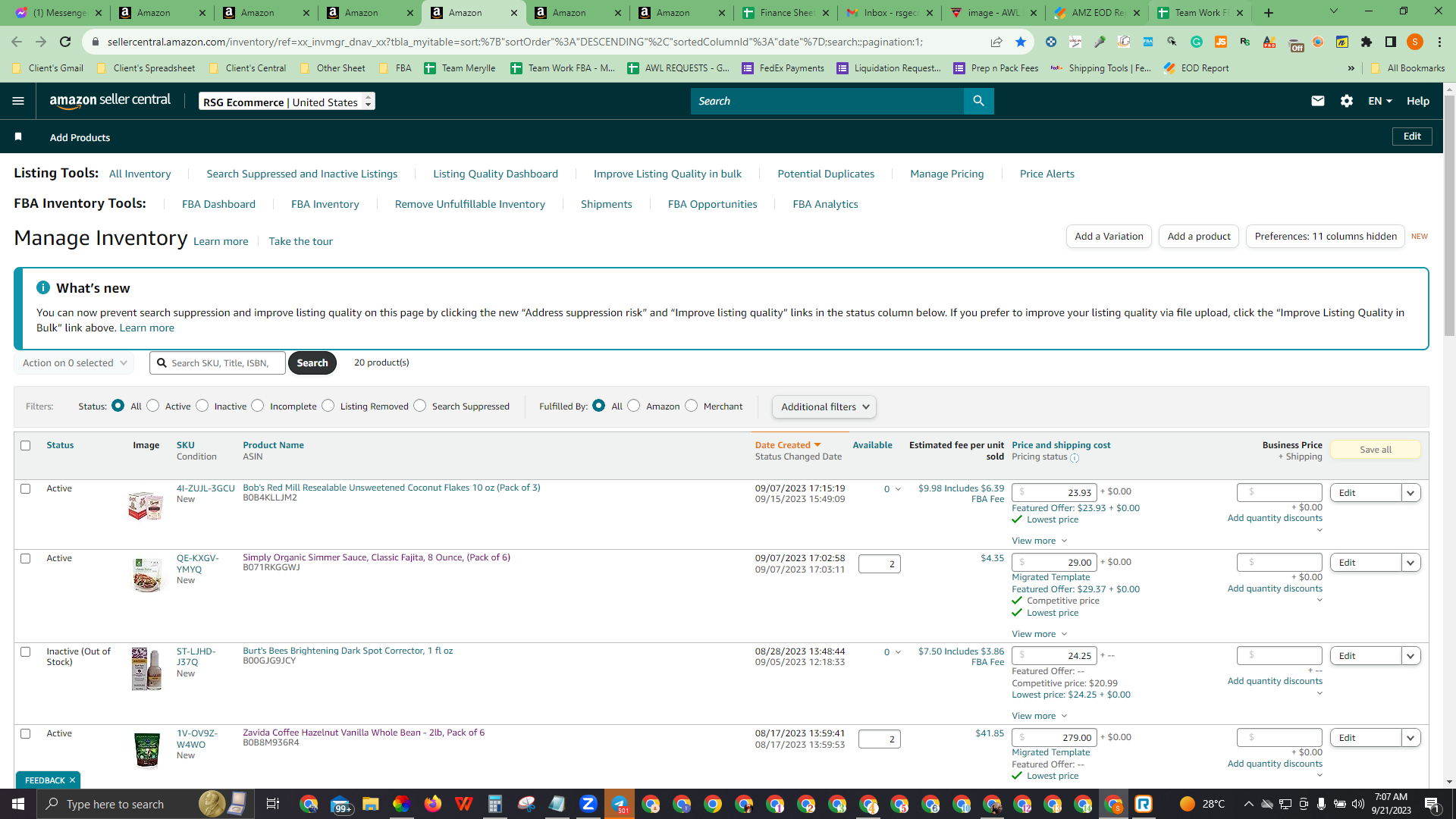Open the settings gear icon

pos(1347,101)
